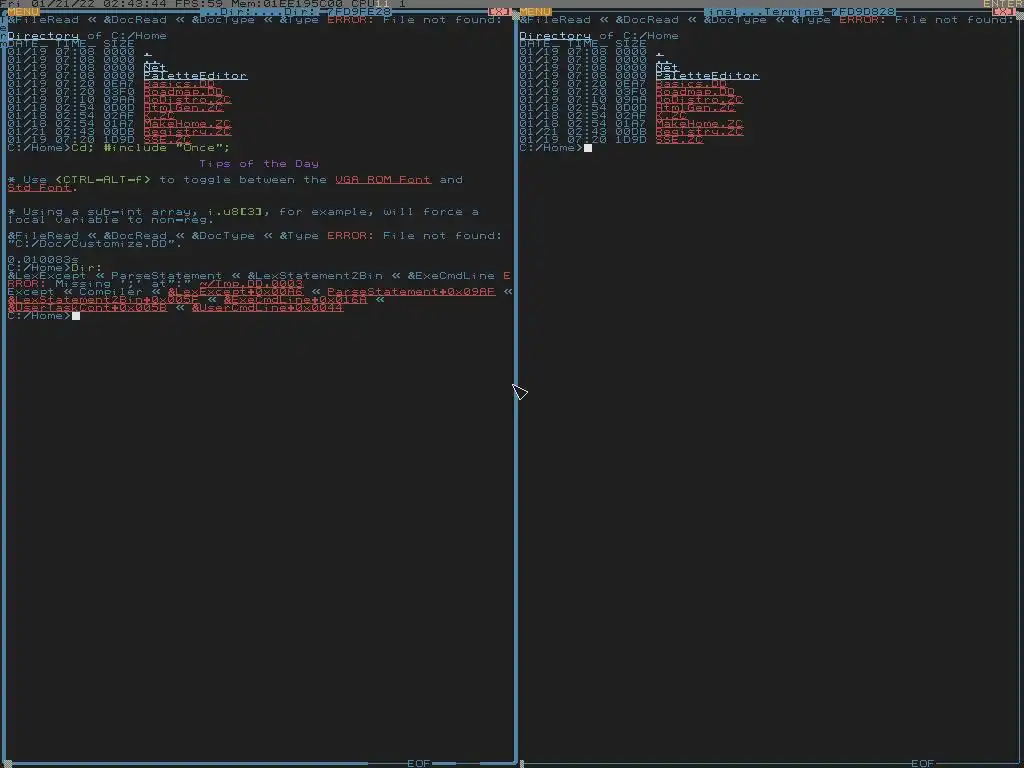The width and height of the screenshot is (1024, 768).
Task: Click the 'Directory' heading link in left window
Action: tap(43, 36)
